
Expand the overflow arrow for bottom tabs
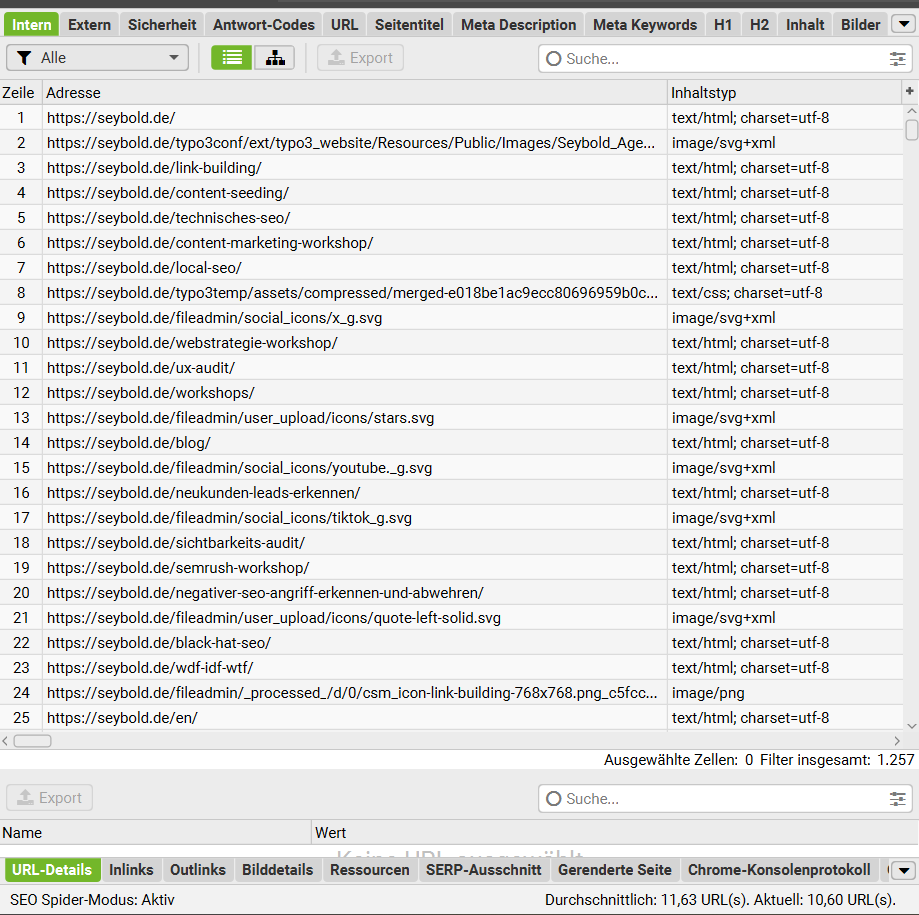click(x=904, y=870)
